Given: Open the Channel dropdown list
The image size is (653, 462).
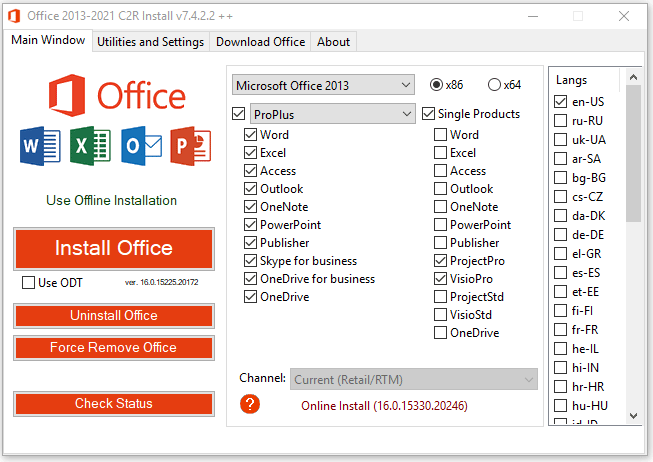Looking at the screenshot, I should [x=414, y=380].
